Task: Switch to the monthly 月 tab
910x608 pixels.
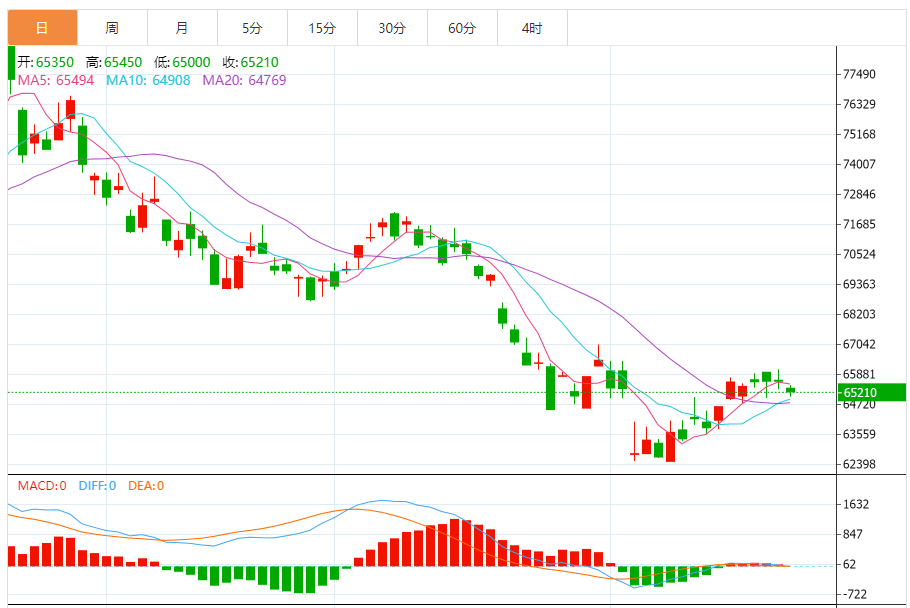Action: coord(182,28)
